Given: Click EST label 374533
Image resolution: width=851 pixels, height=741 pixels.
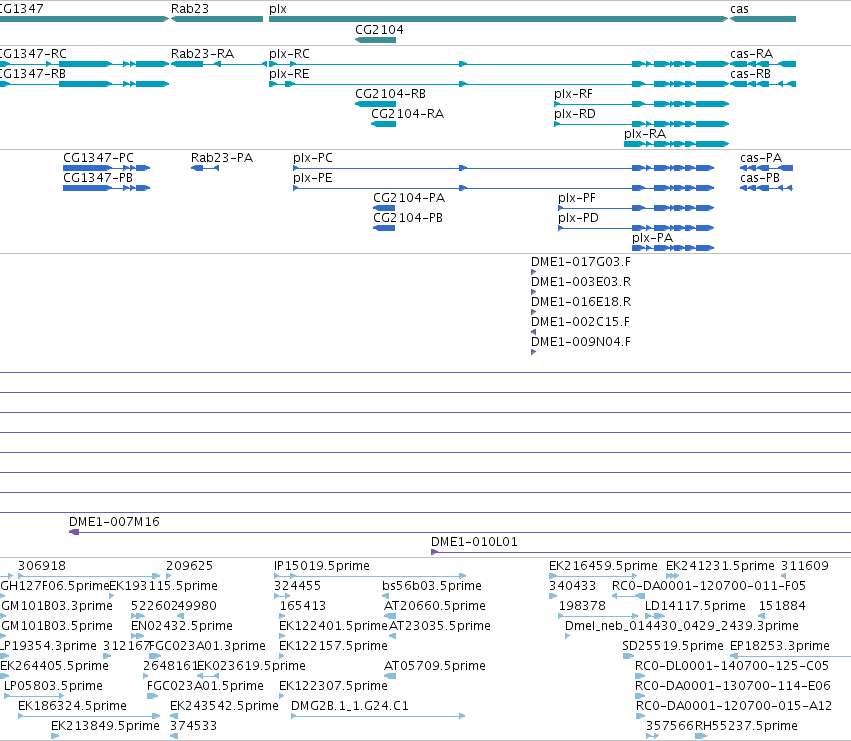Looking at the screenshot, I should 193,727.
